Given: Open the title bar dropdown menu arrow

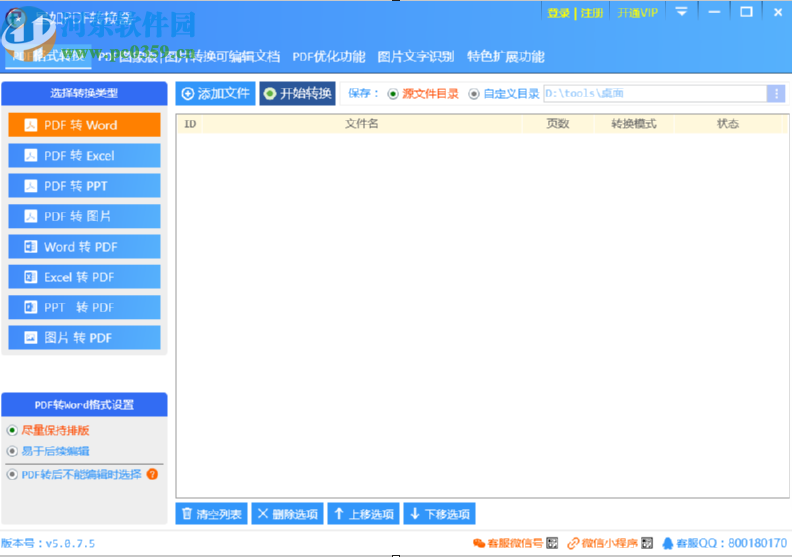Looking at the screenshot, I should [x=681, y=12].
